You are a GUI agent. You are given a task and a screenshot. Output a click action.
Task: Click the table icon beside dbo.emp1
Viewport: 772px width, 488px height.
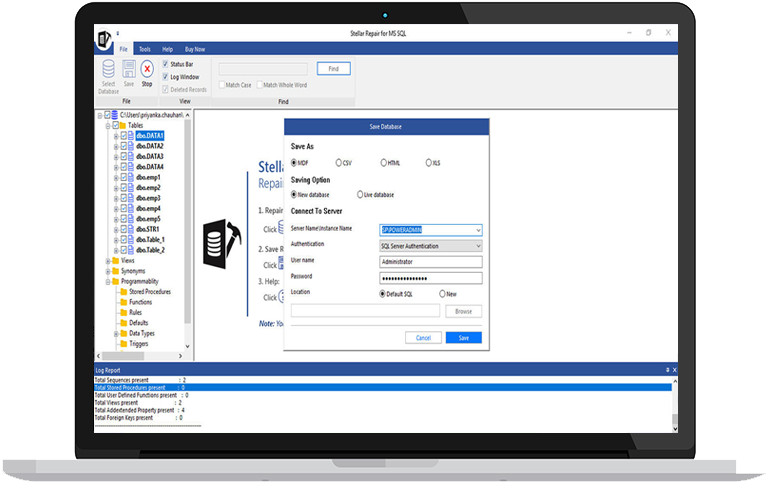131,177
